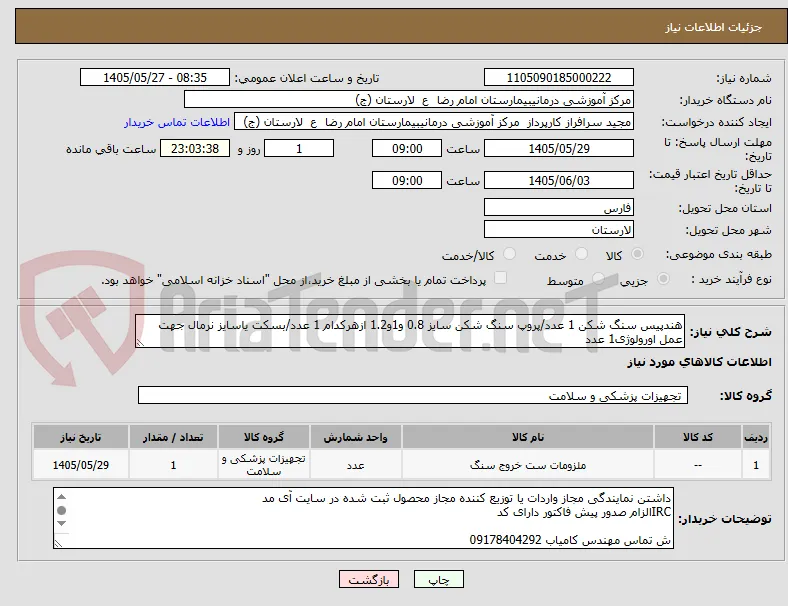
Task: Click the buyer notes text area
Action: click(x=363, y=518)
